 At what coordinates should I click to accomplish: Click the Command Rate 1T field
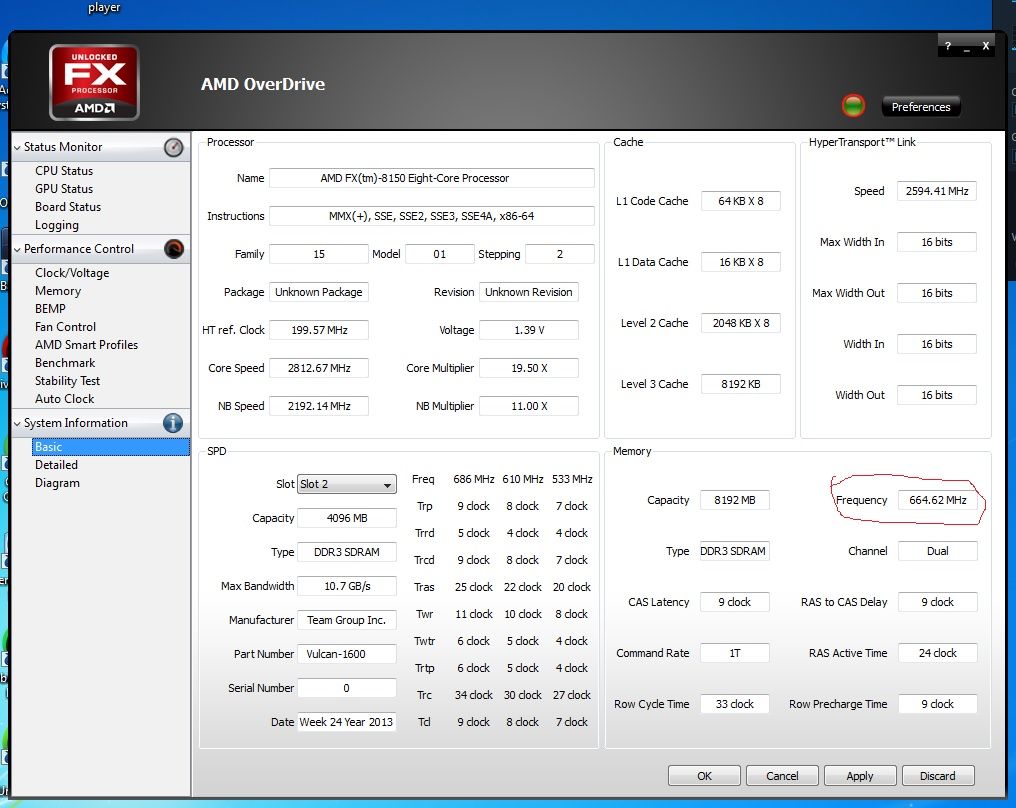tap(735, 653)
